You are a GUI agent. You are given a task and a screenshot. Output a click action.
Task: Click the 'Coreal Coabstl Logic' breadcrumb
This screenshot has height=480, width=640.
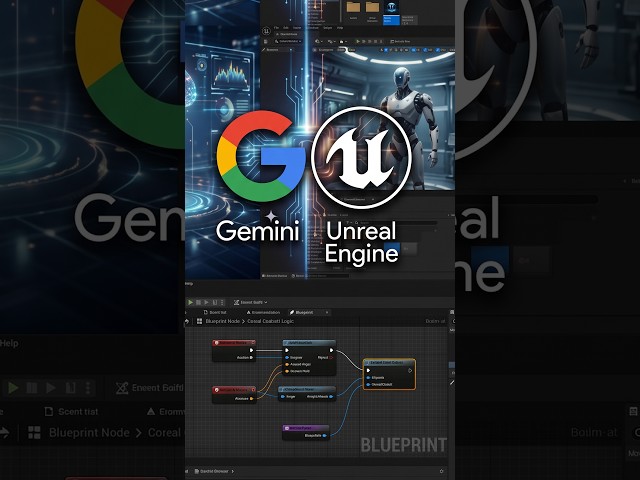click(x=270, y=321)
